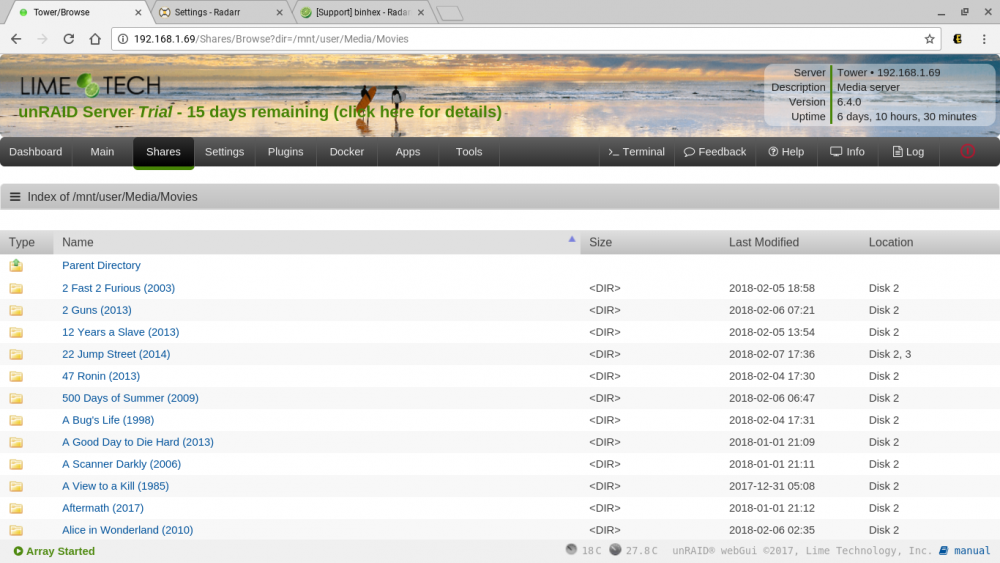The height and width of the screenshot is (563, 1000).
Task: Click the Array Started status text
Action: pos(61,551)
